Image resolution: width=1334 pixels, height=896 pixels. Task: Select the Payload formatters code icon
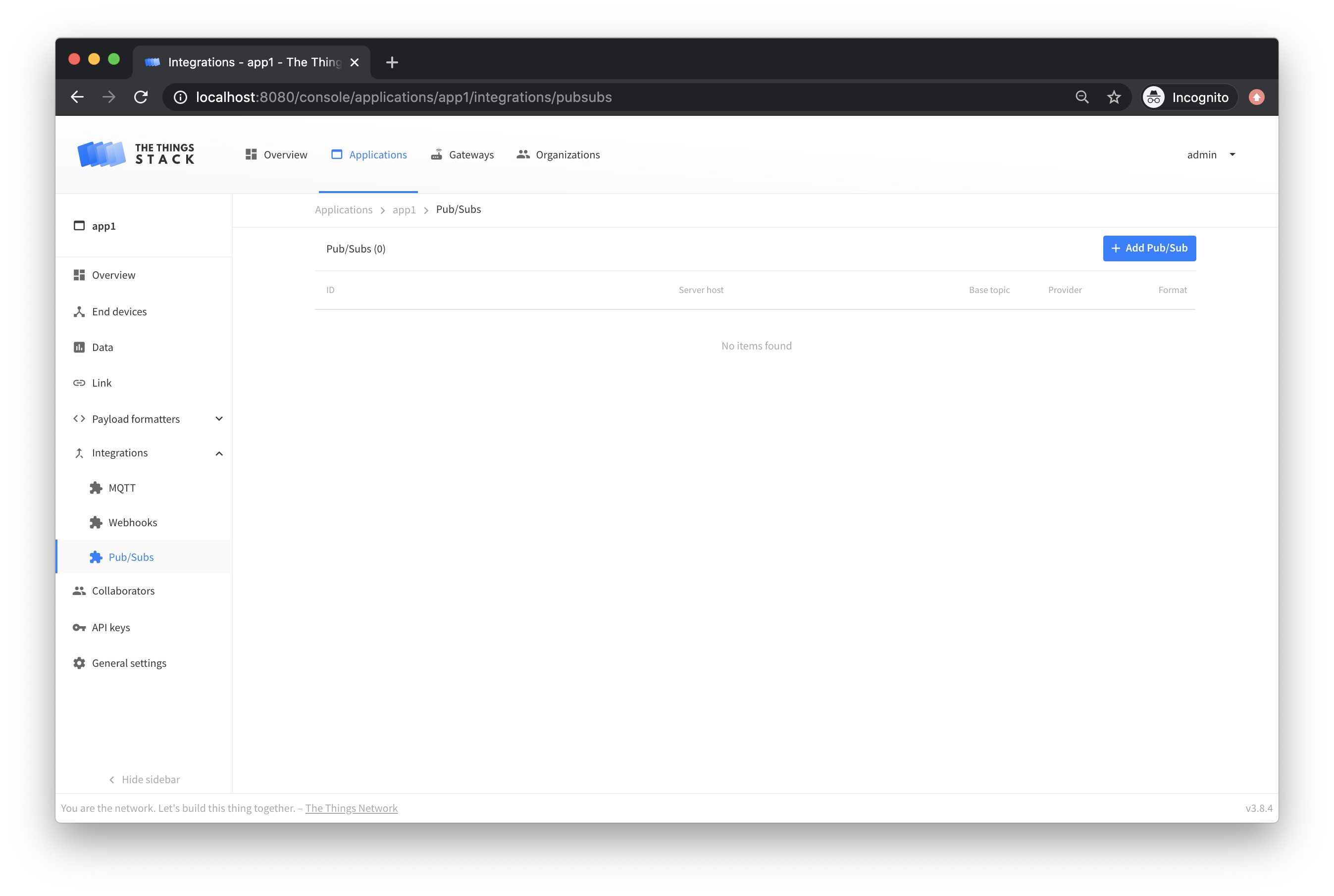click(79, 418)
